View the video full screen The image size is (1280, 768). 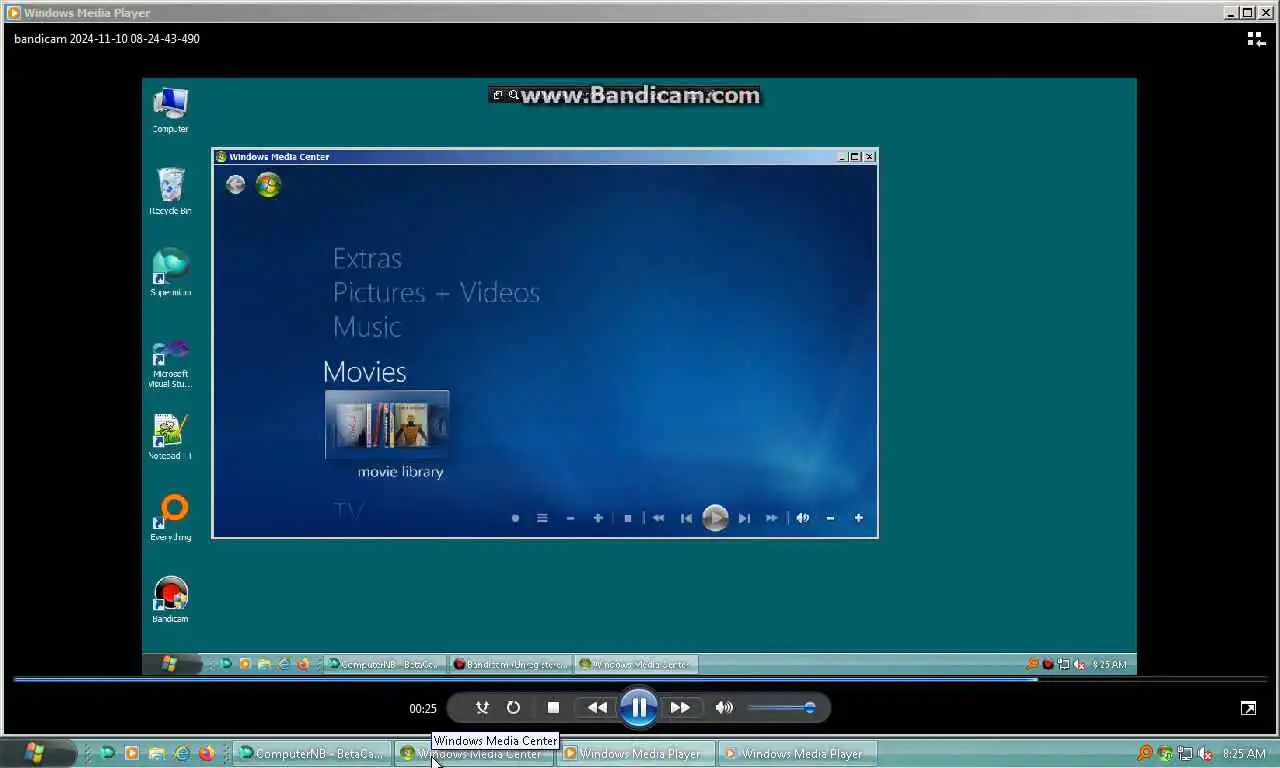point(1248,708)
